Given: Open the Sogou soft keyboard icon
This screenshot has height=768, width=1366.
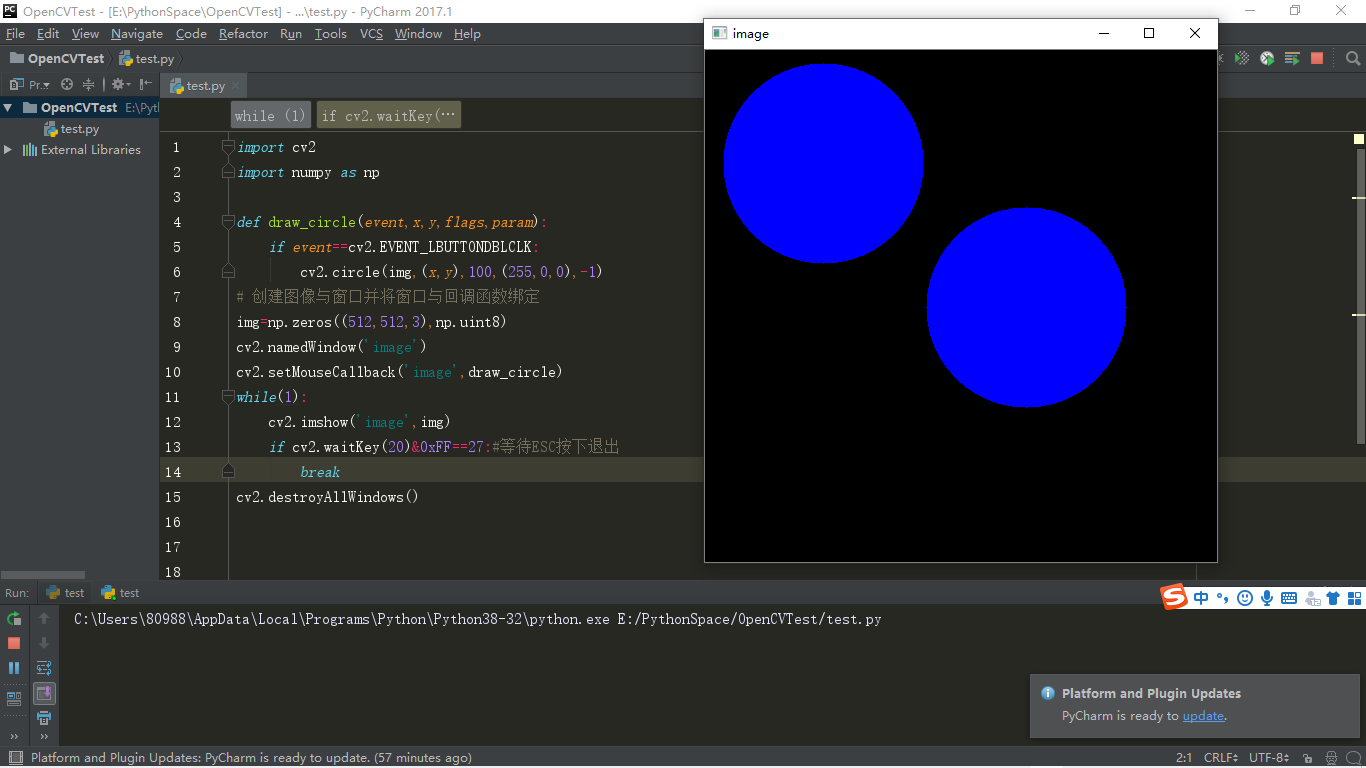Looking at the screenshot, I should pyautogui.click(x=1289, y=598).
